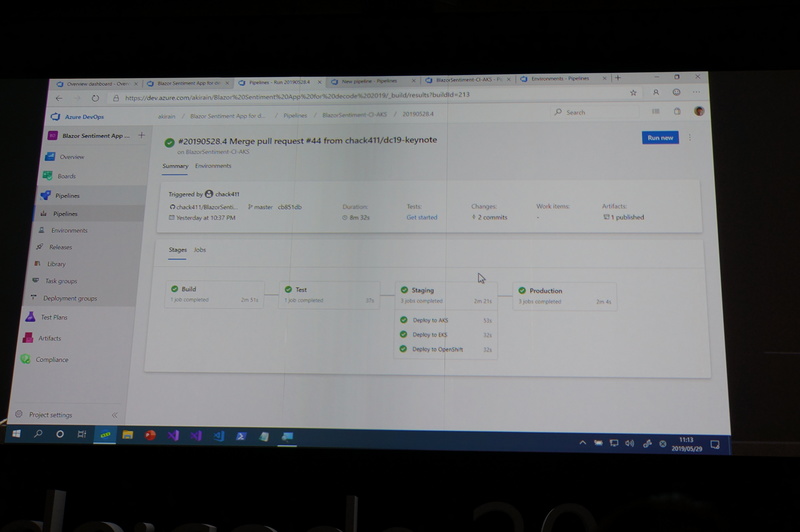
Task: Open Project settings
Action: [50, 415]
